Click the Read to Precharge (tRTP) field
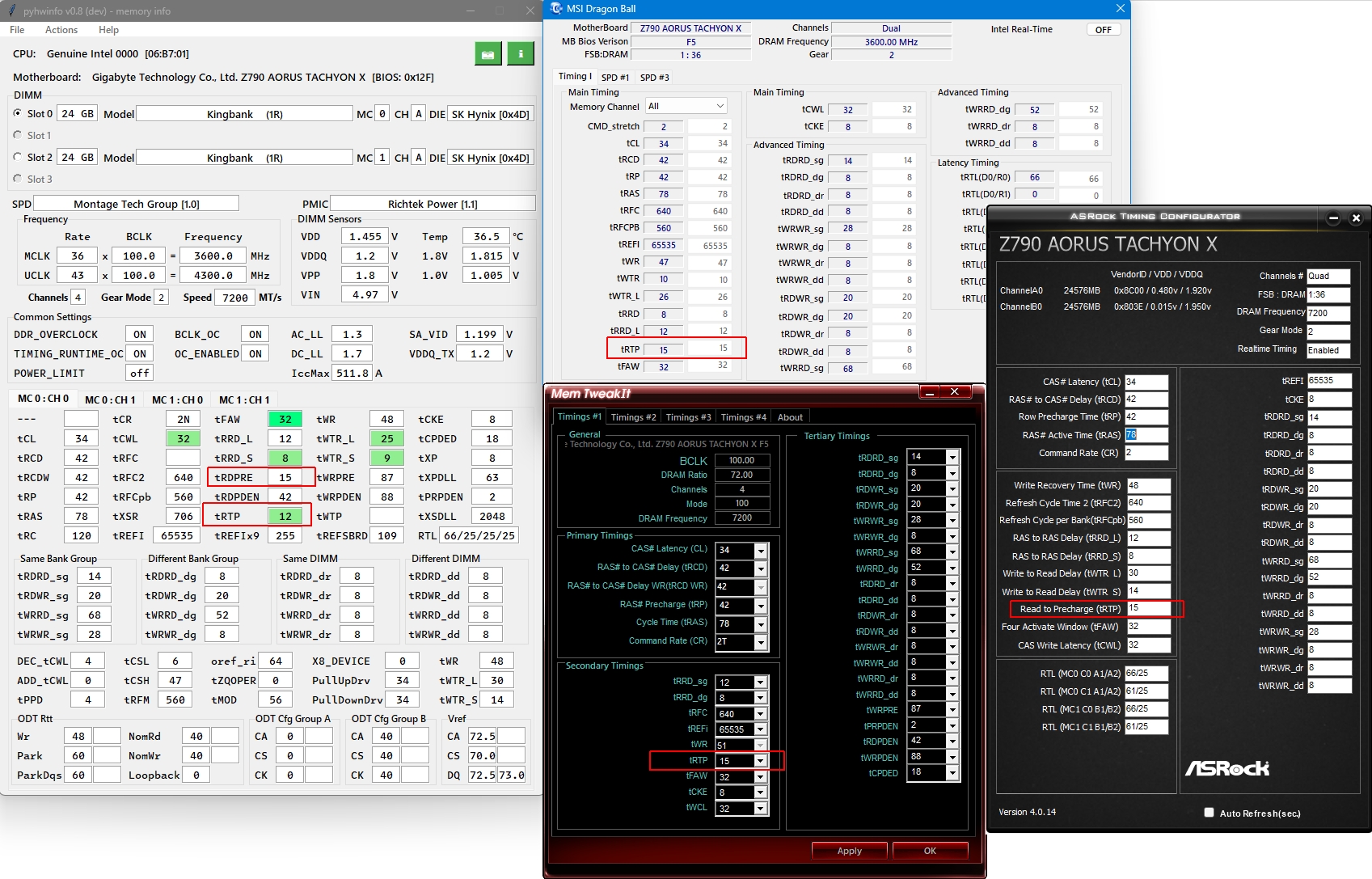The image size is (1372, 879). pyautogui.click(x=1148, y=609)
